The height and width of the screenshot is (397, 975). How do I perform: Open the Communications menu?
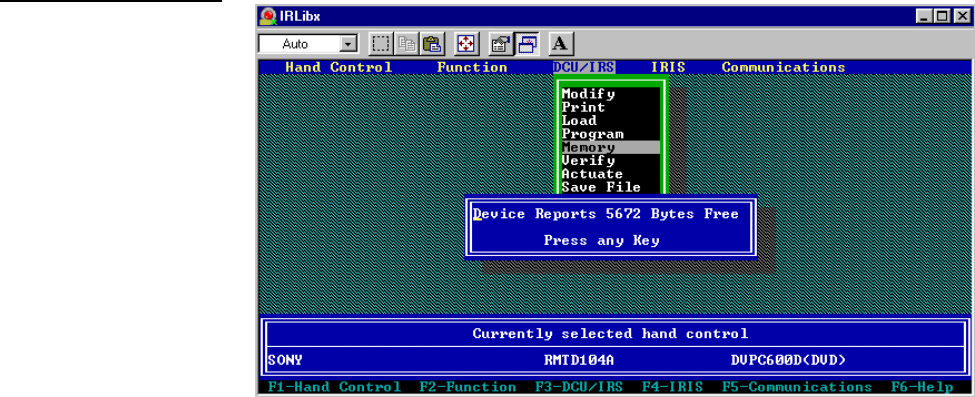click(x=783, y=67)
